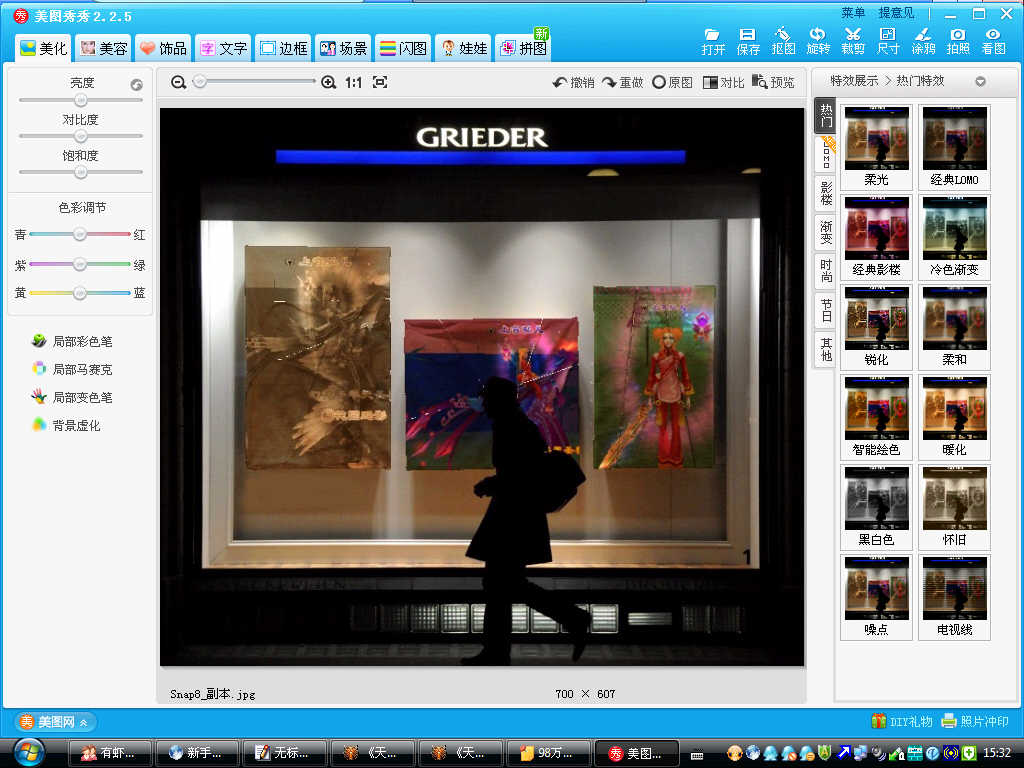The height and width of the screenshot is (768, 1024).
Task: Adjust the 饱和度 saturation slider
Action: tap(80, 172)
